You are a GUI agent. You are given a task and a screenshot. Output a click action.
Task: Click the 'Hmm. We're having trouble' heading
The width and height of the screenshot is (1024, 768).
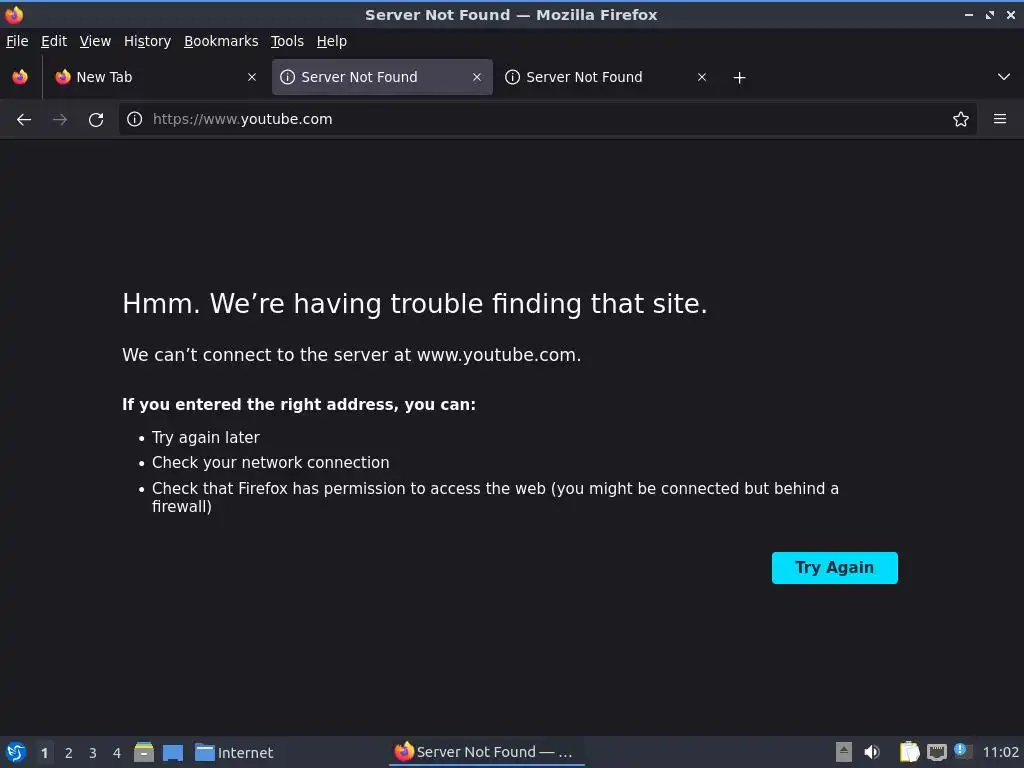[415, 304]
